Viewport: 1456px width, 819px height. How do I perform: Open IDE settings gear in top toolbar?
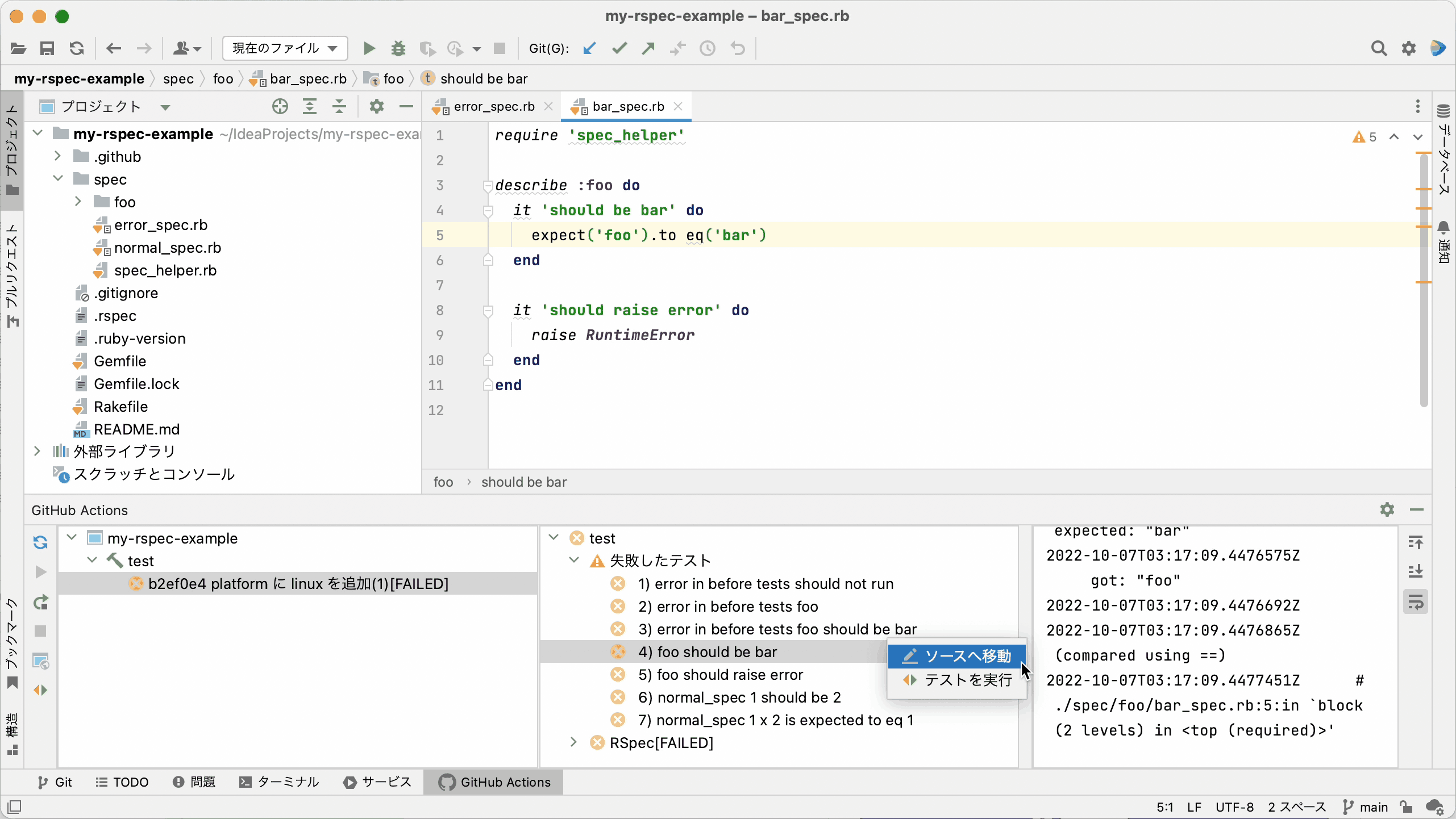click(x=1409, y=48)
